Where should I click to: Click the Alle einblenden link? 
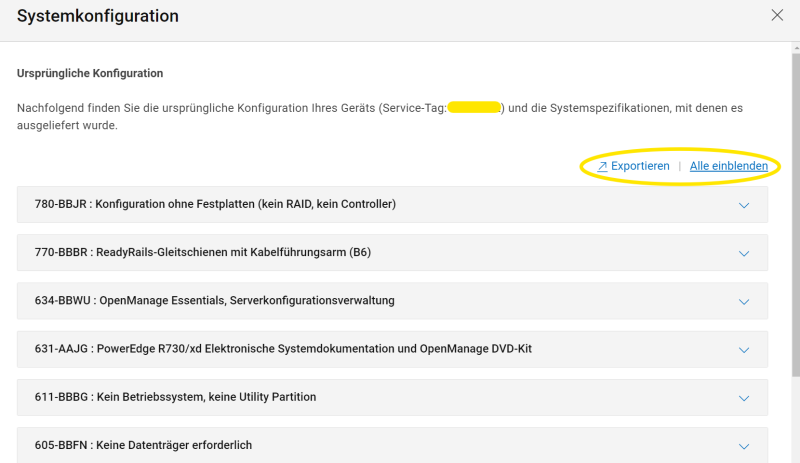click(x=729, y=166)
